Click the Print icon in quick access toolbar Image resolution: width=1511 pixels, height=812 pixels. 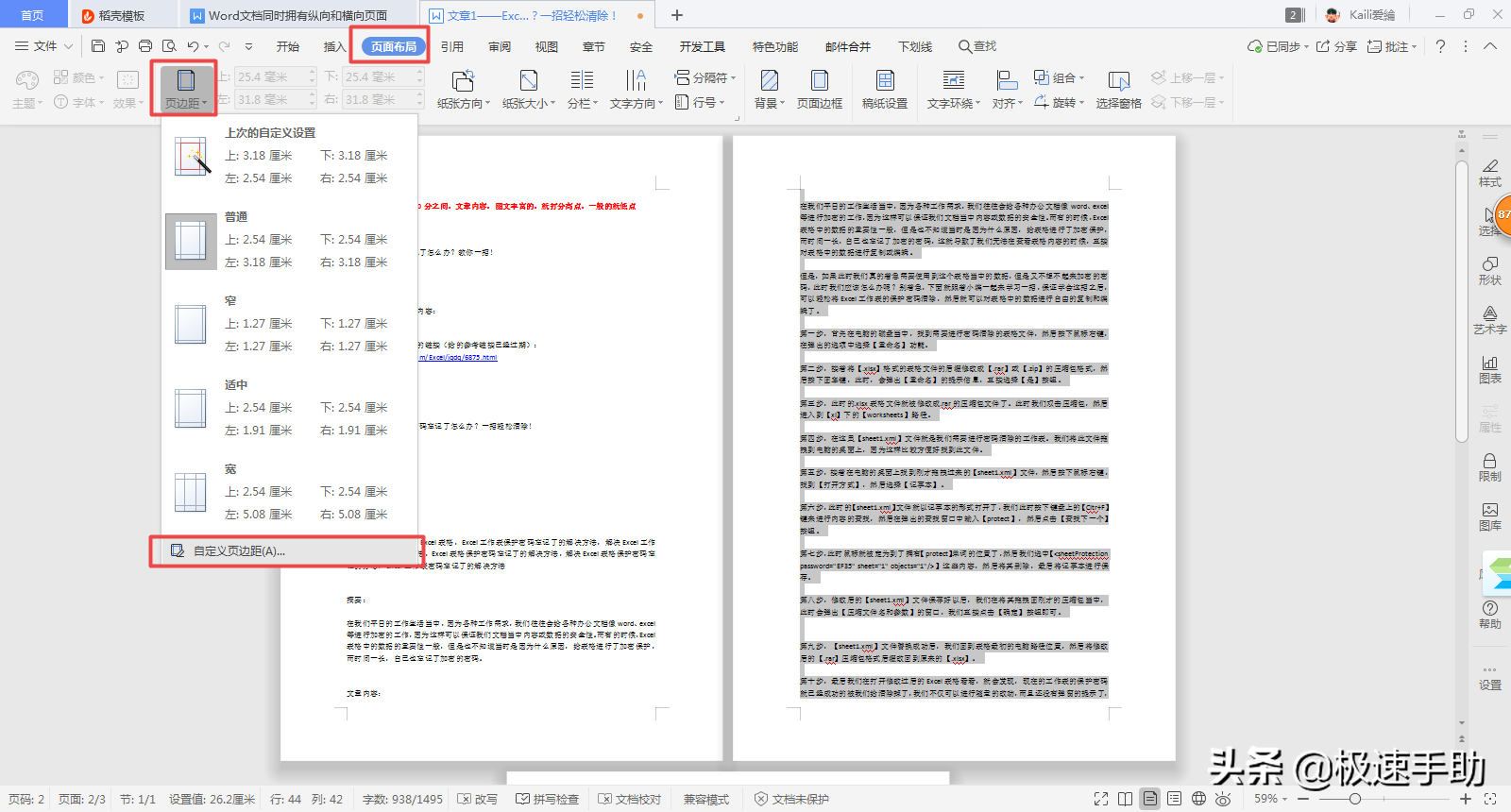click(x=145, y=46)
